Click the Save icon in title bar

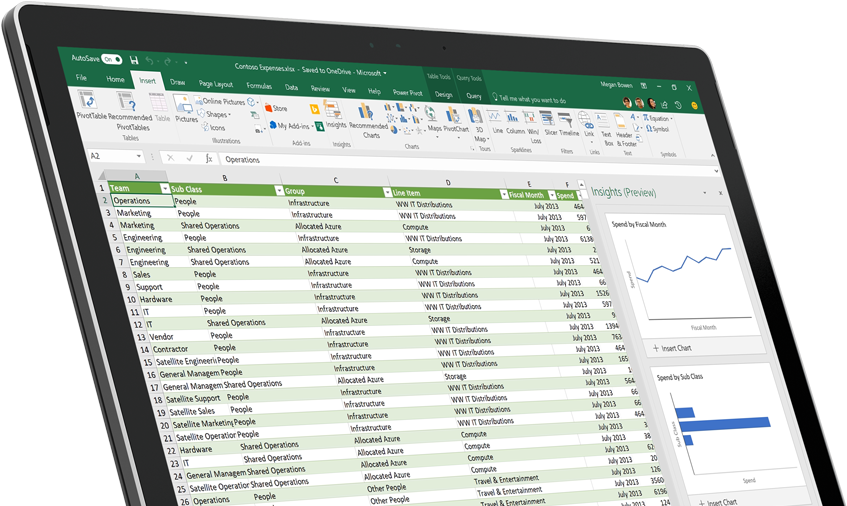(133, 60)
